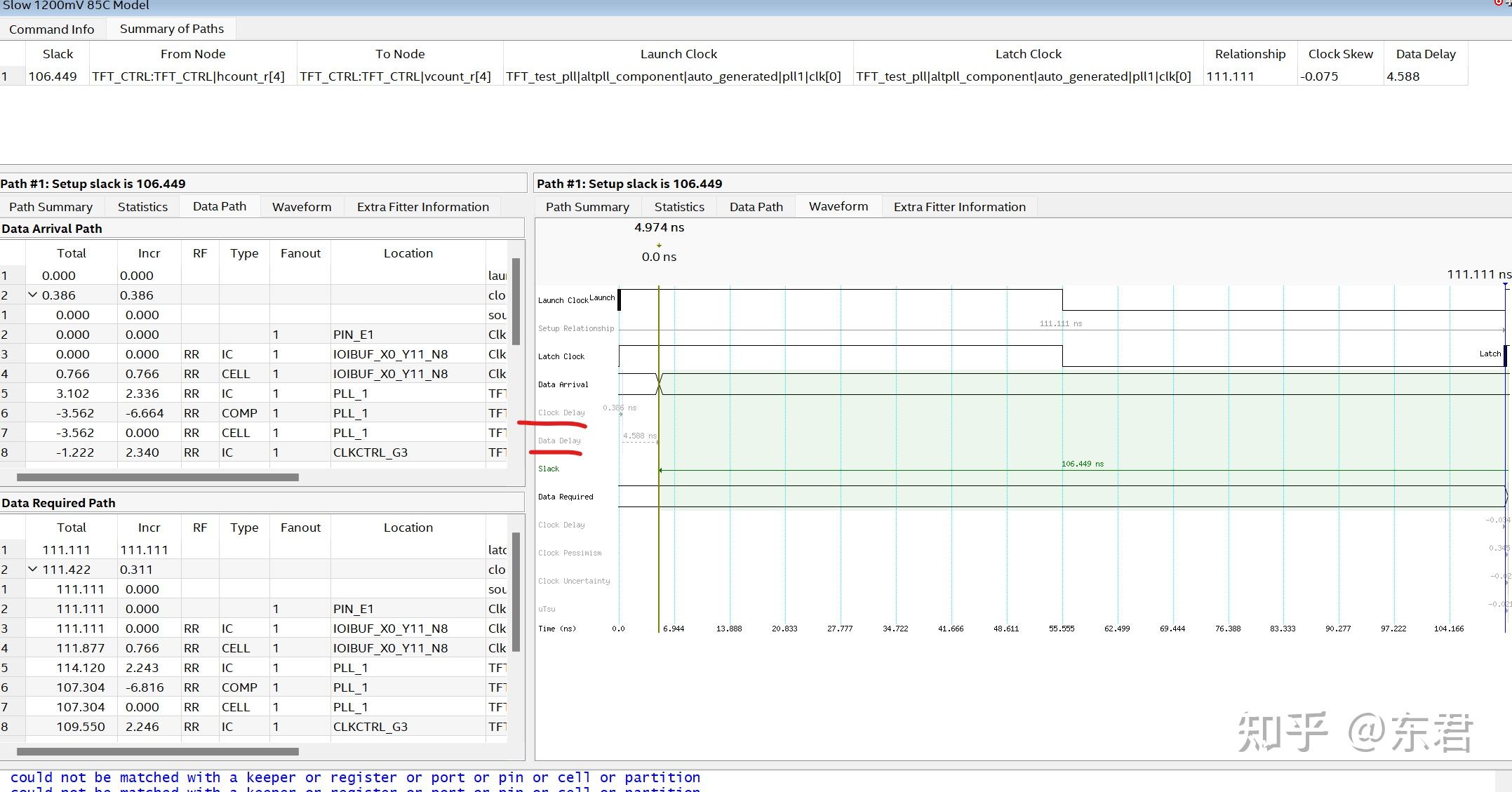The height and width of the screenshot is (792, 1512).
Task: Collapse the 0.386 clock path row
Action: 32,295
